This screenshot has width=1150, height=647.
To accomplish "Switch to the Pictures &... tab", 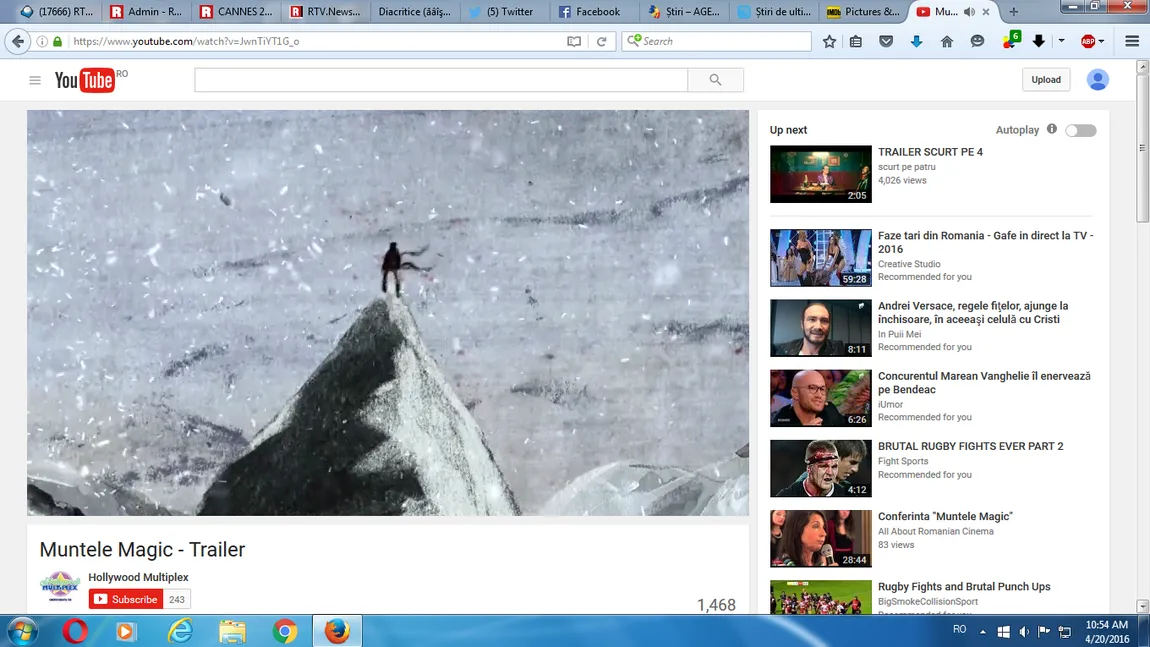I will pyautogui.click(x=862, y=12).
